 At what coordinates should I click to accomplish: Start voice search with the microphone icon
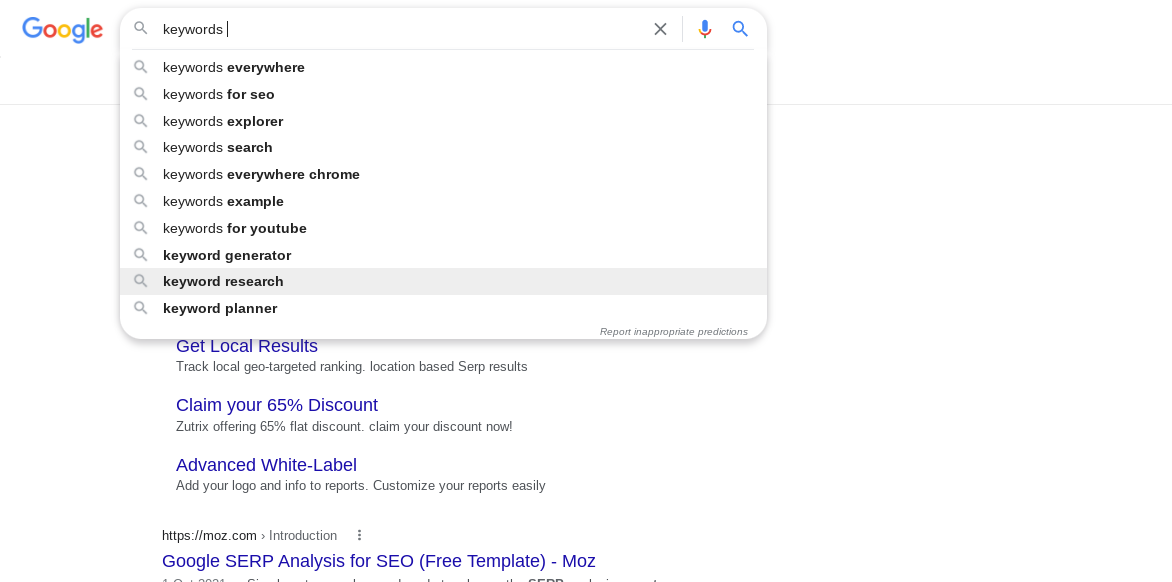(x=704, y=29)
